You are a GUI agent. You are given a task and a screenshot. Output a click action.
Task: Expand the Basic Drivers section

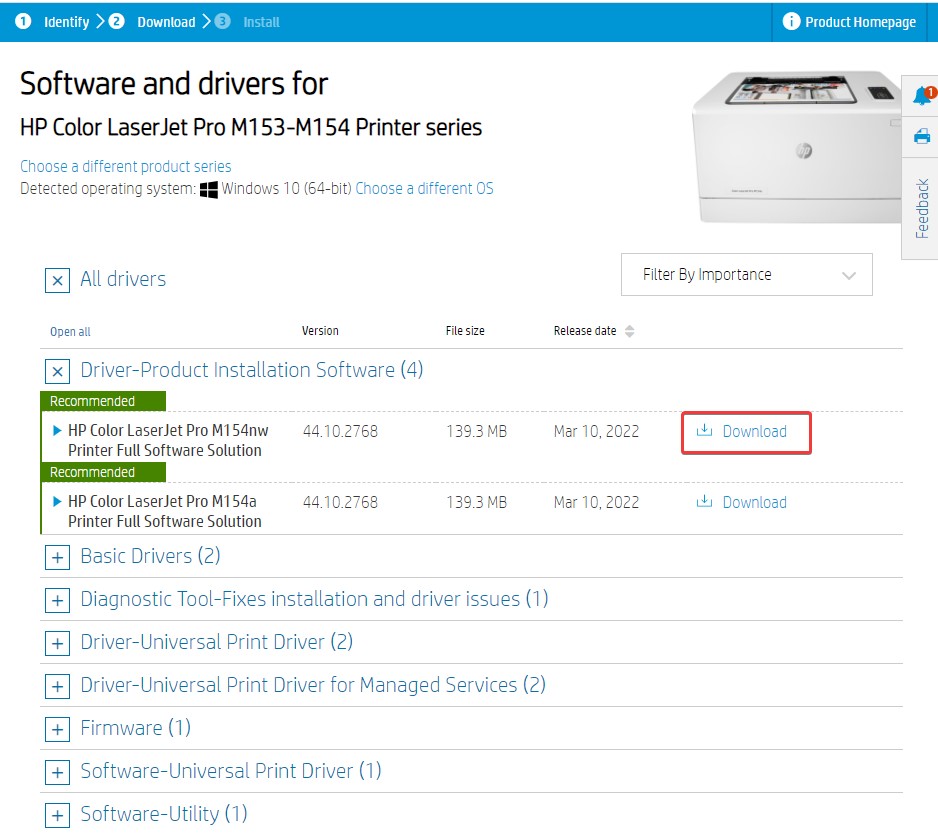[x=58, y=556]
